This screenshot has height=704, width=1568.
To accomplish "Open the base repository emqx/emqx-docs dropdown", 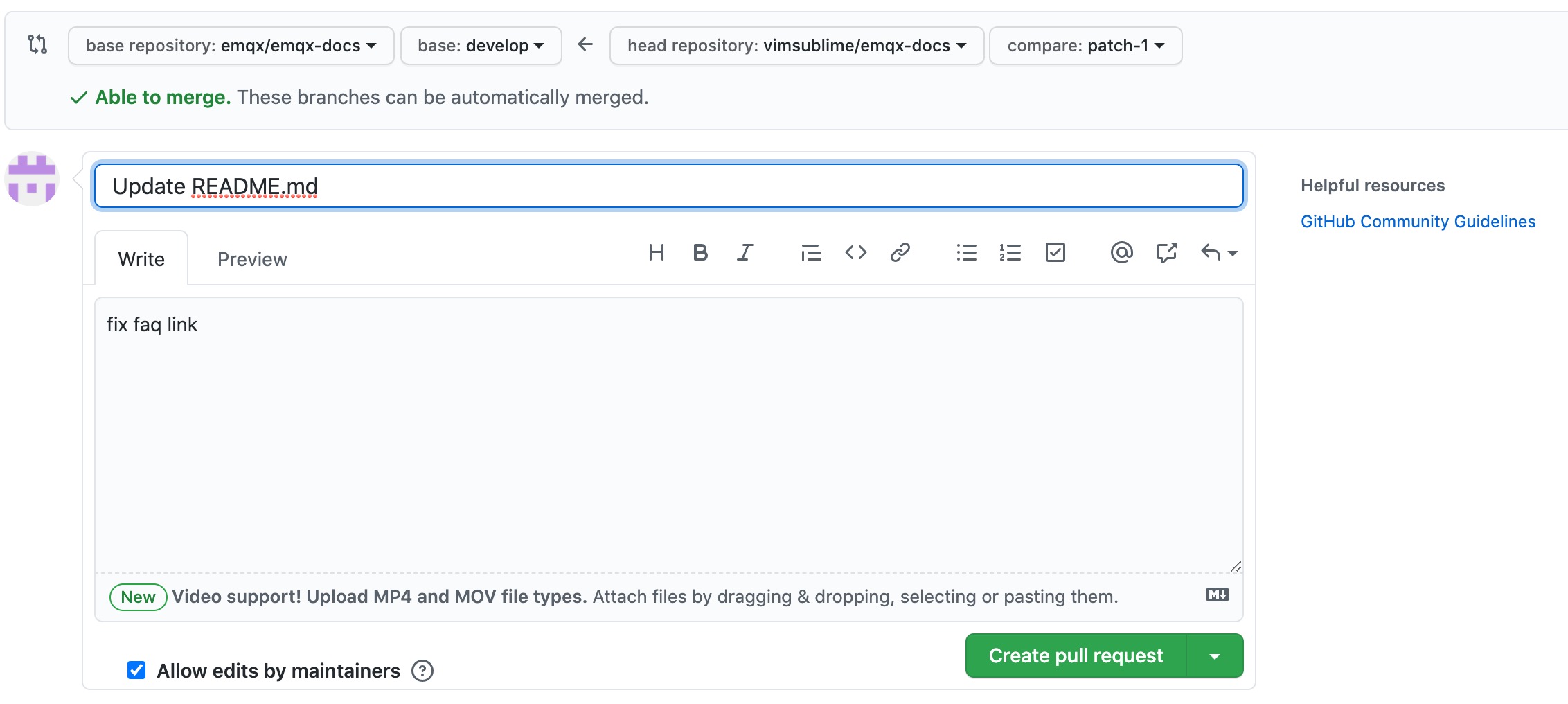I will (x=231, y=46).
